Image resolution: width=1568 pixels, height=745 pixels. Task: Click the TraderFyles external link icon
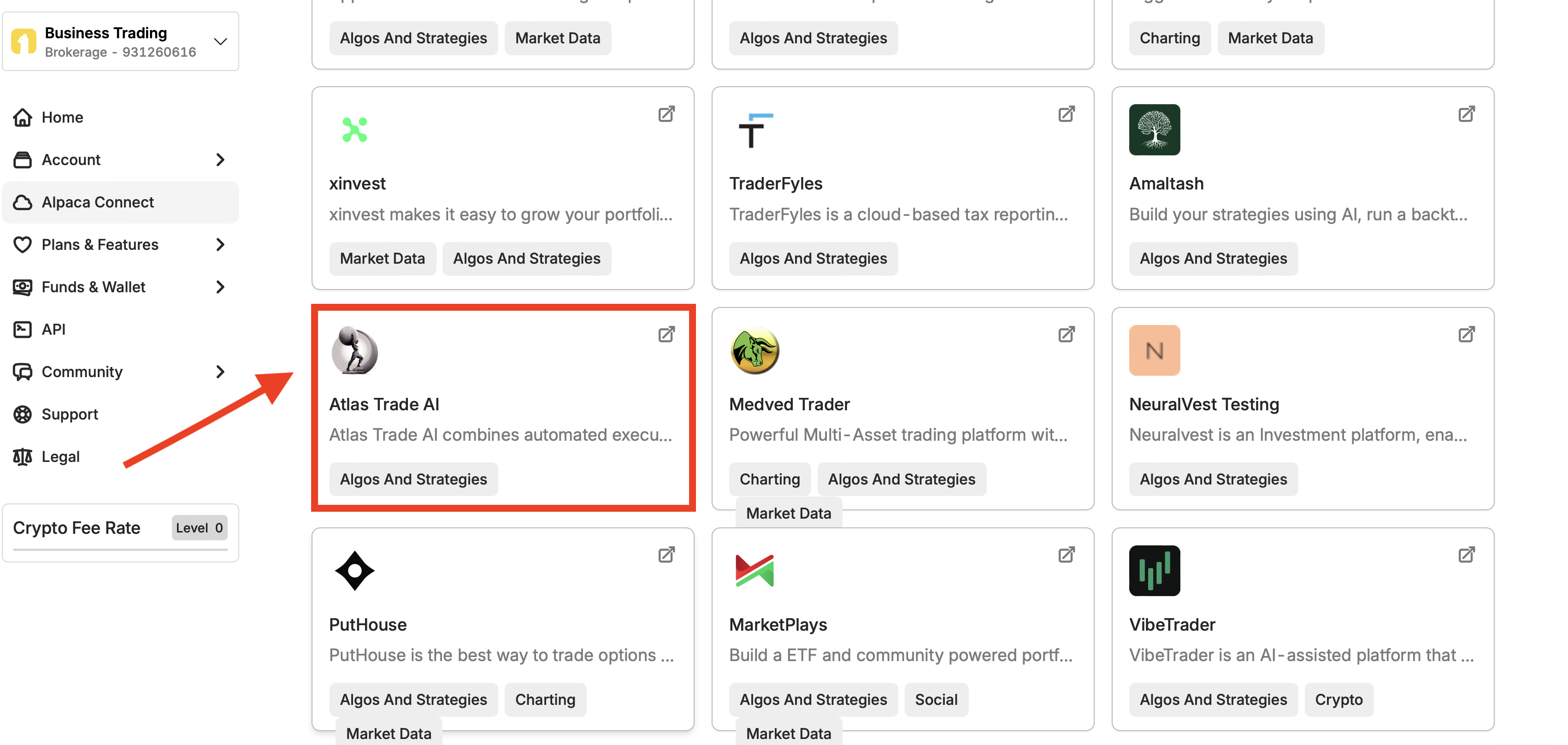click(1067, 114)
